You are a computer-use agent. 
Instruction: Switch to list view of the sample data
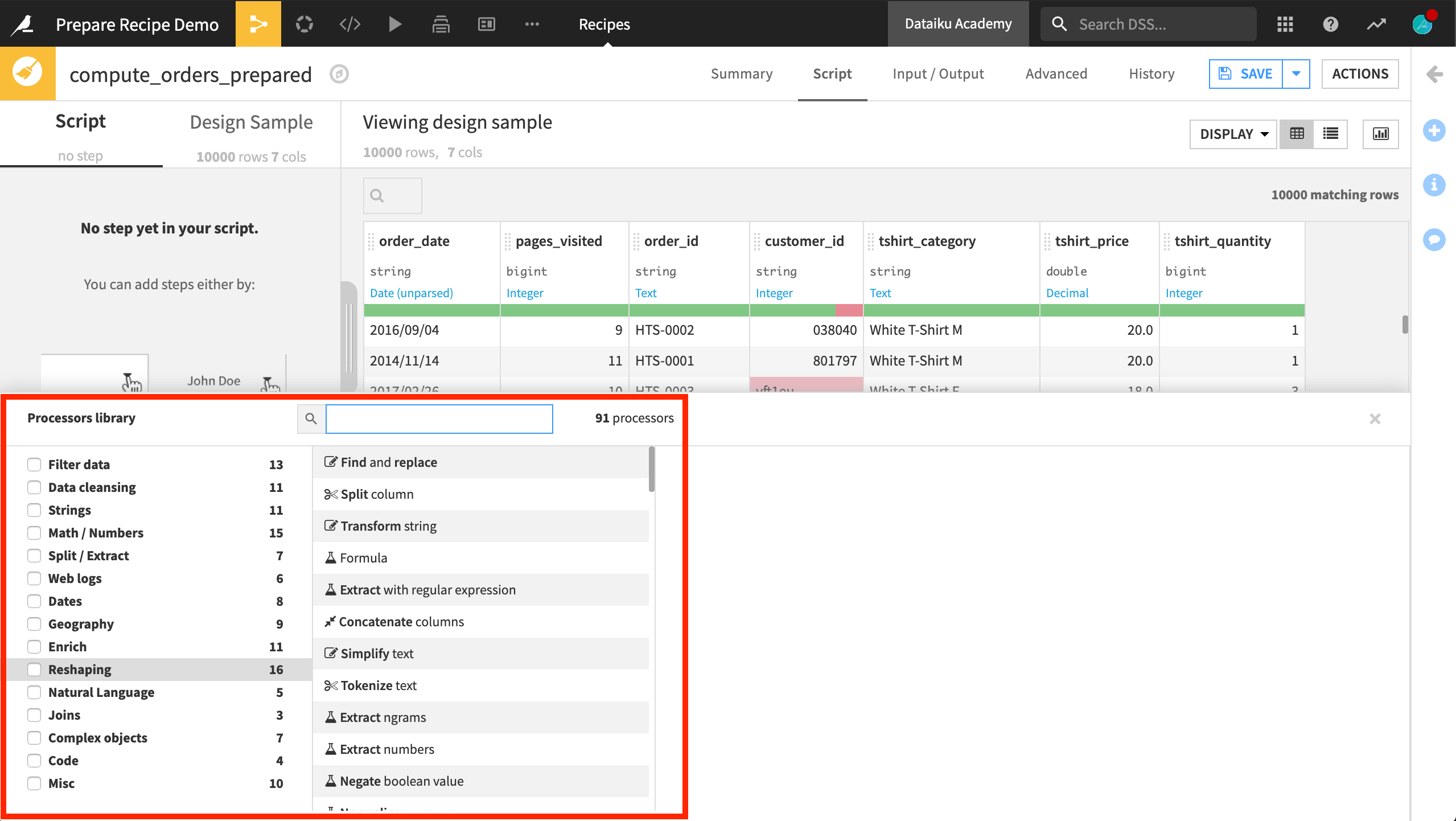(x=1331, y=134)
